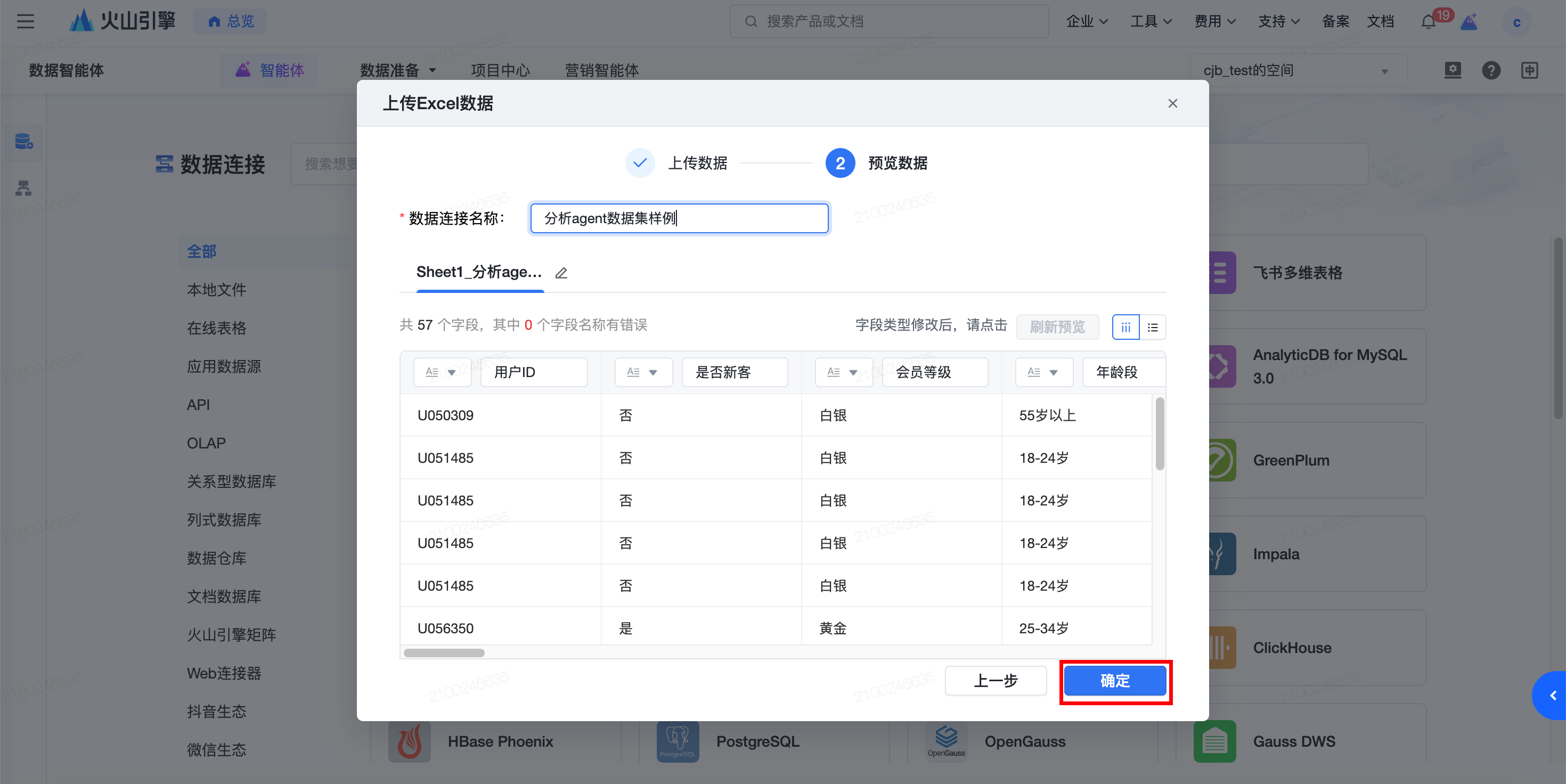Image resolution: width=1566 pixels, height=784 pixels.
Task: Open the cjb_test的空间 workspace selector
Action: pyautogui.click(x=1299, y=70)
